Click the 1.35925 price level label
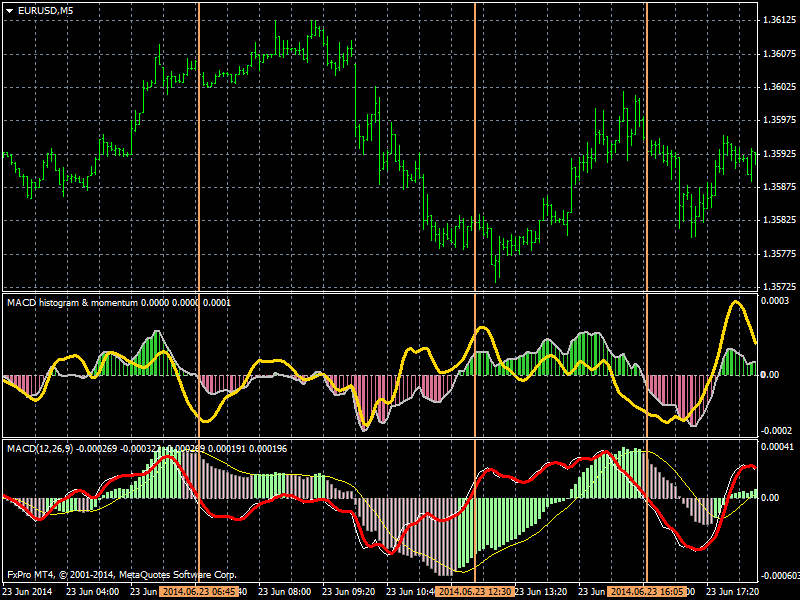The height and width of the screenshot is (600, 800). click(x=779, y=153)
